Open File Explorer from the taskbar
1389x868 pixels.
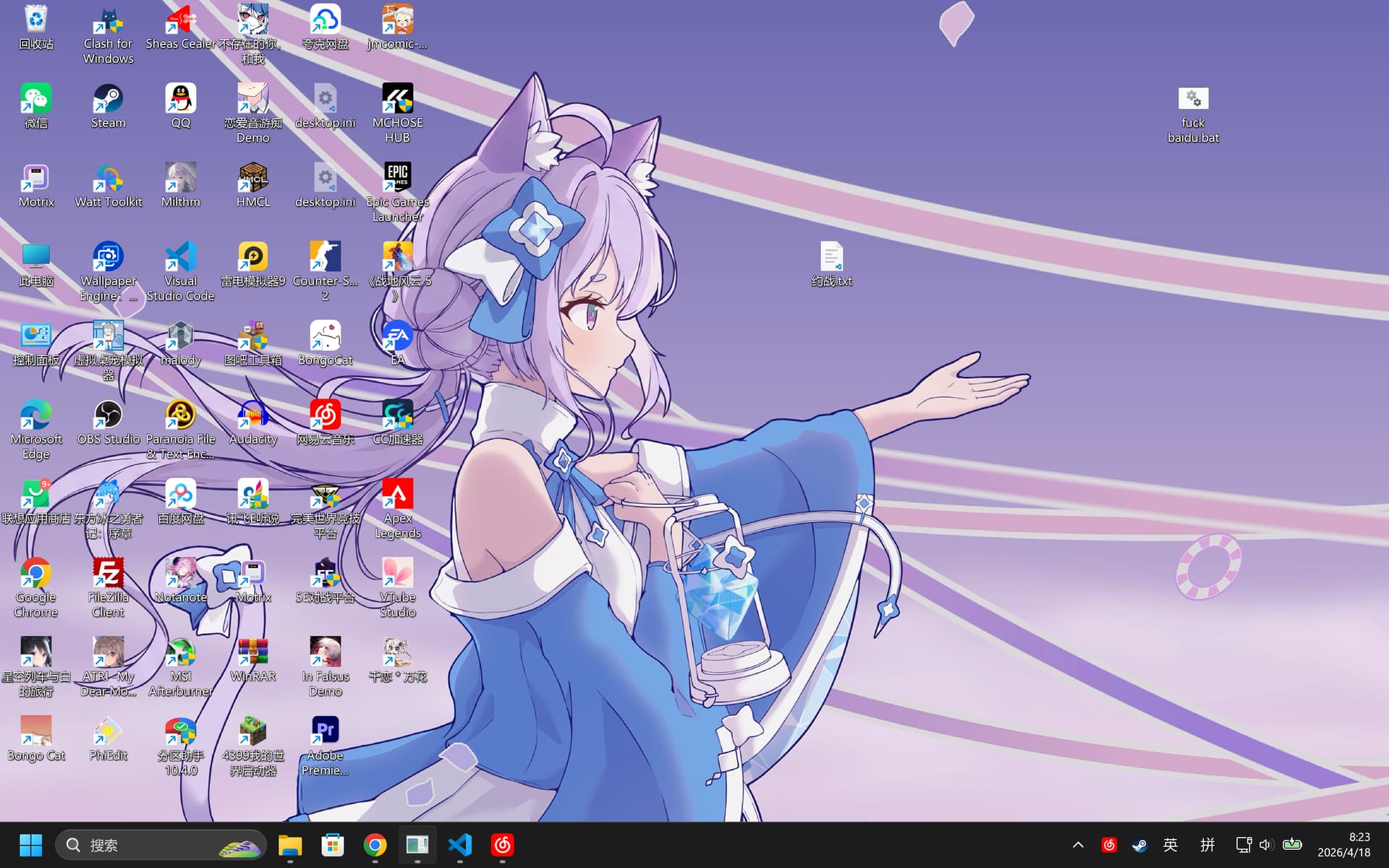[290, 845]
